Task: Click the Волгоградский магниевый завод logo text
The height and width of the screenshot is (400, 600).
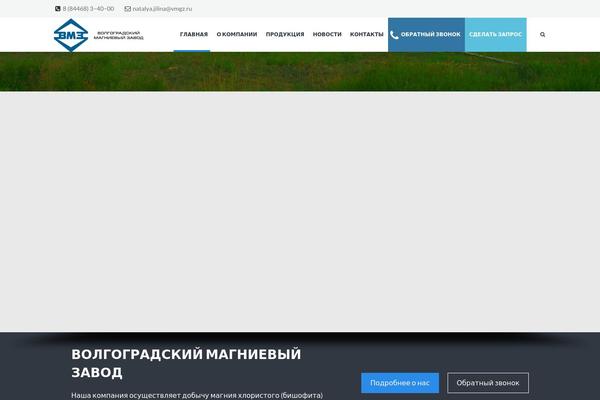Action: [119, 35]
